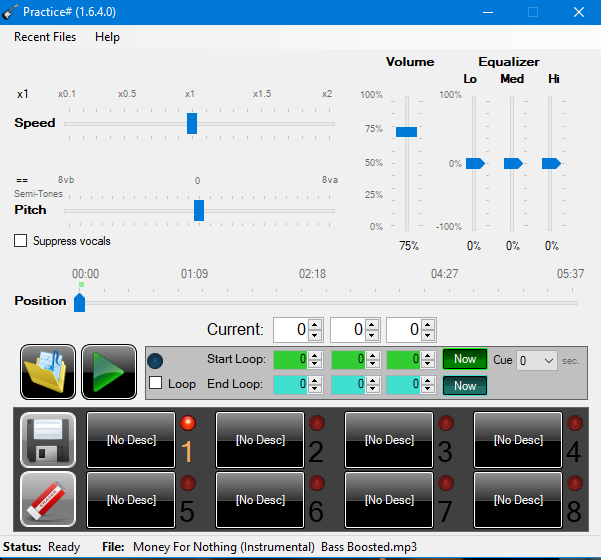Click the floppy disk save presets icon
The image size is (601, 560).
(x=48, y=440)
